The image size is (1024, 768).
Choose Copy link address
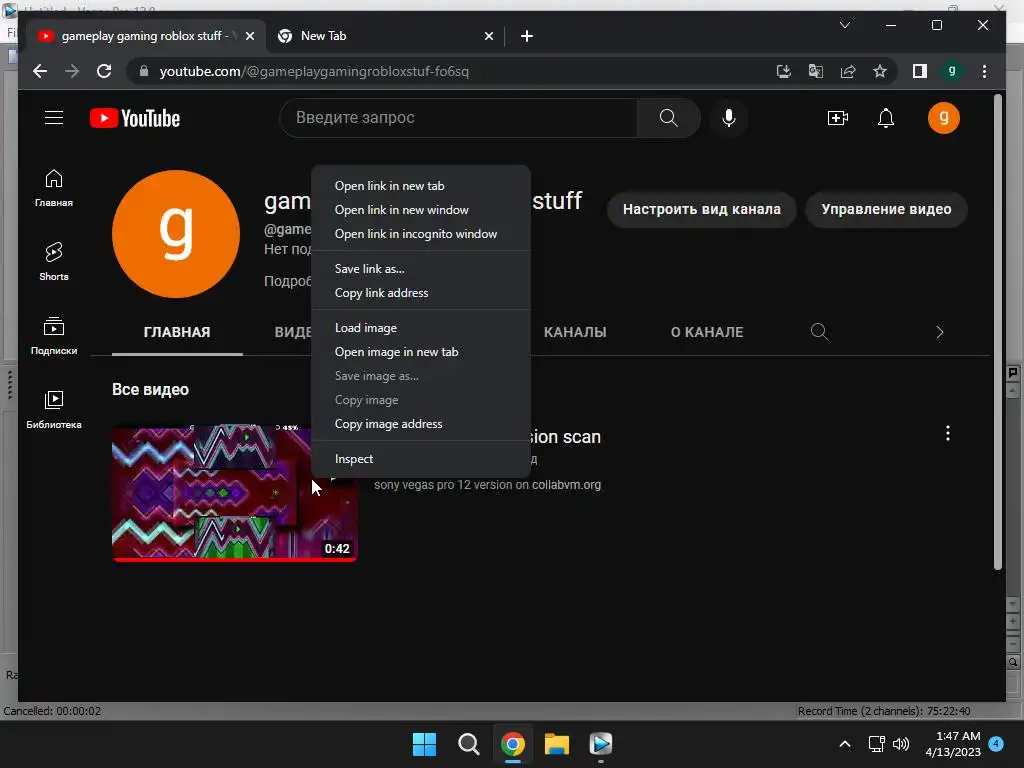[x=421, y=293]
